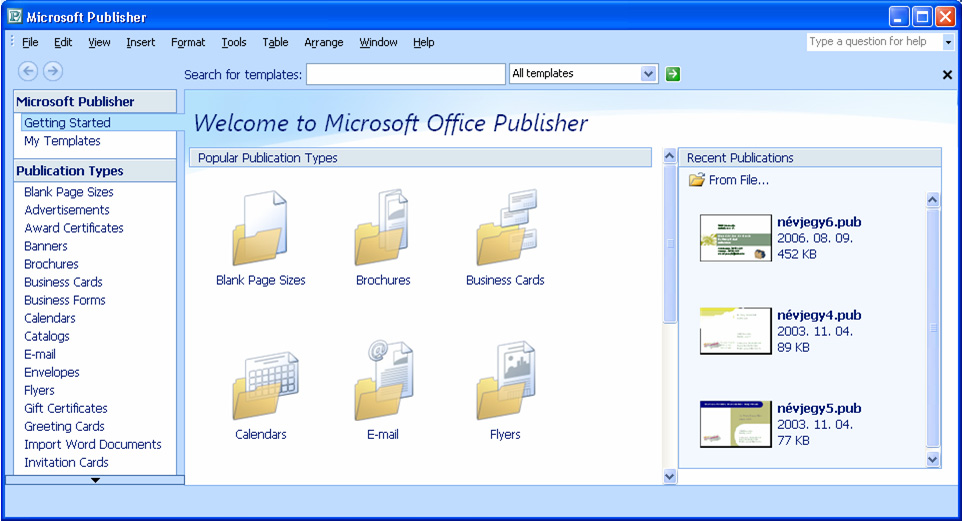This screenshot has height=522, width=962.
Task: Click the Recent Publications scroll up arrow
Action: tap(933, 200)
